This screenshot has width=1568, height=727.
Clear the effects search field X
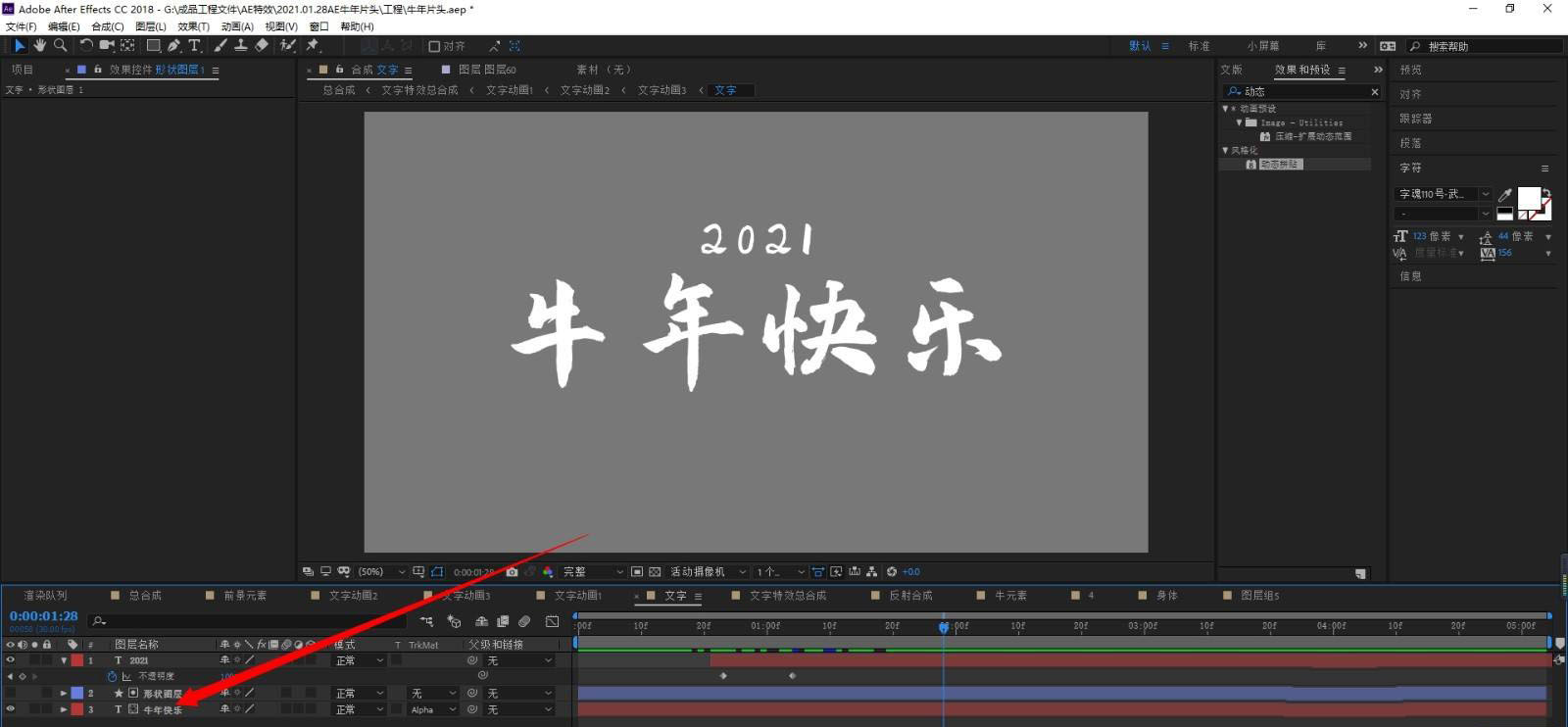(1374, 91)
